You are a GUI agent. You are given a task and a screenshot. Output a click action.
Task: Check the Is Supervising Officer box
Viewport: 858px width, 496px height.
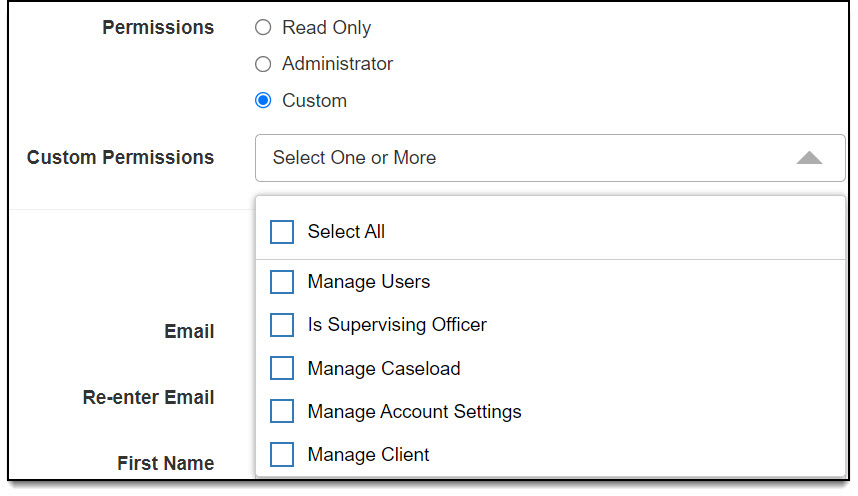coord(282,325)
